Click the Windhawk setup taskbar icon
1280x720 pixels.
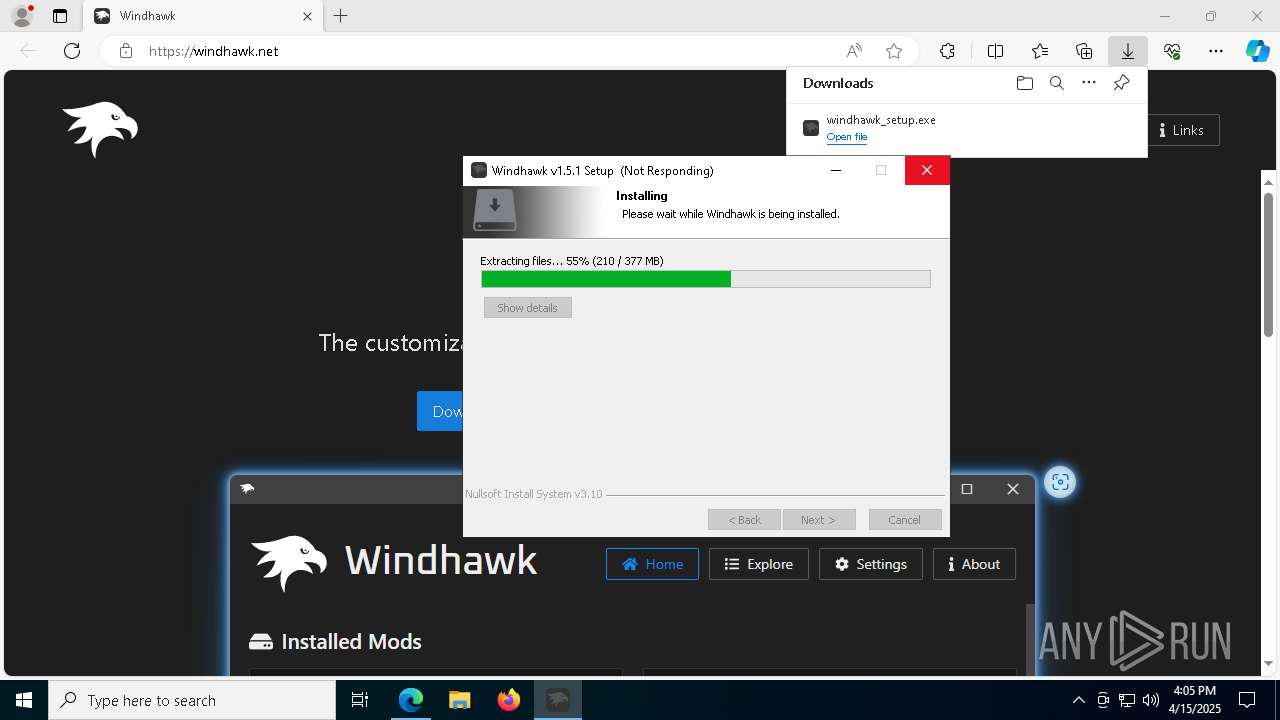(558, 700)
